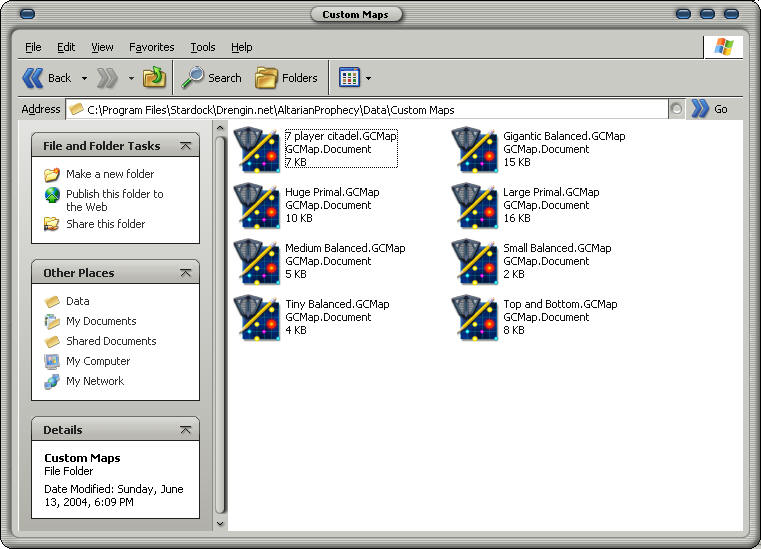Click the 7 player citadel.GCMap filename
This screenshot has width=761, height=549.
[341, 136]
